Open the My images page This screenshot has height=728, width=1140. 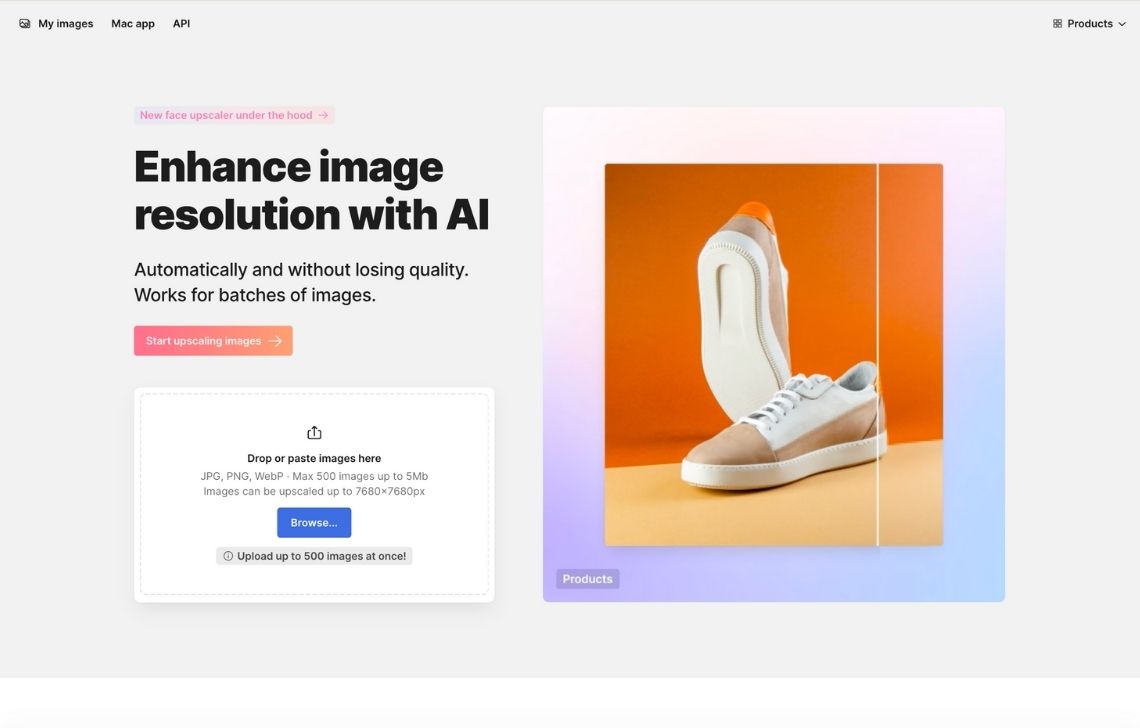[x=65, y=23]
